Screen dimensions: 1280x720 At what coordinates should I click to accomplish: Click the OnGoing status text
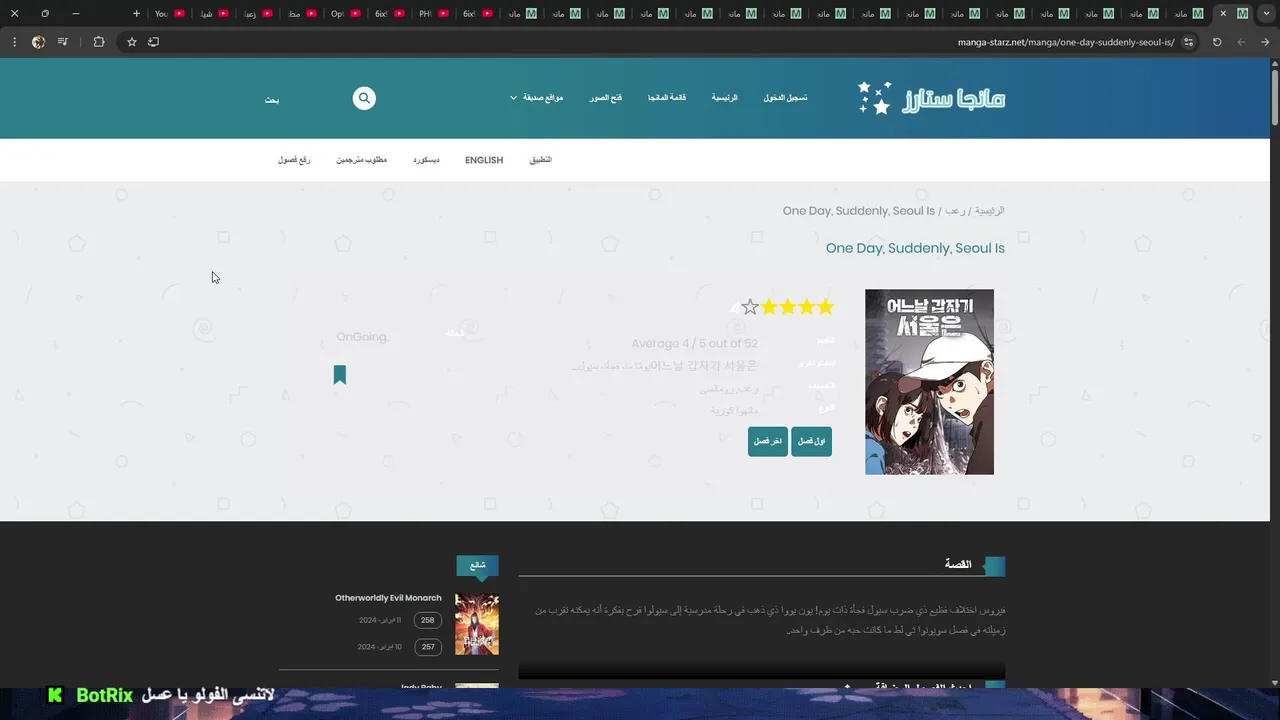(x=362, y=337)
